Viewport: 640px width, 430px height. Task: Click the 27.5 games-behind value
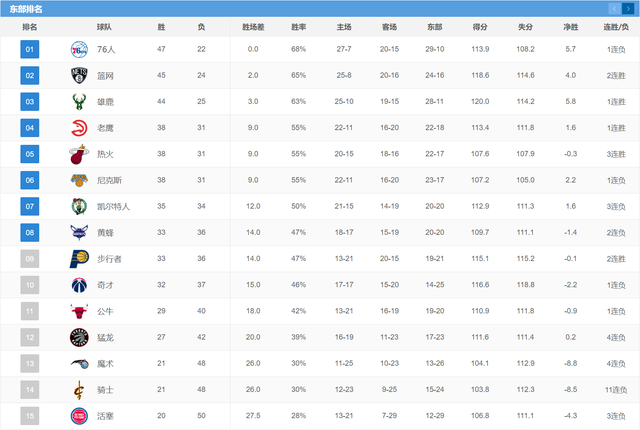click(253, 416)
